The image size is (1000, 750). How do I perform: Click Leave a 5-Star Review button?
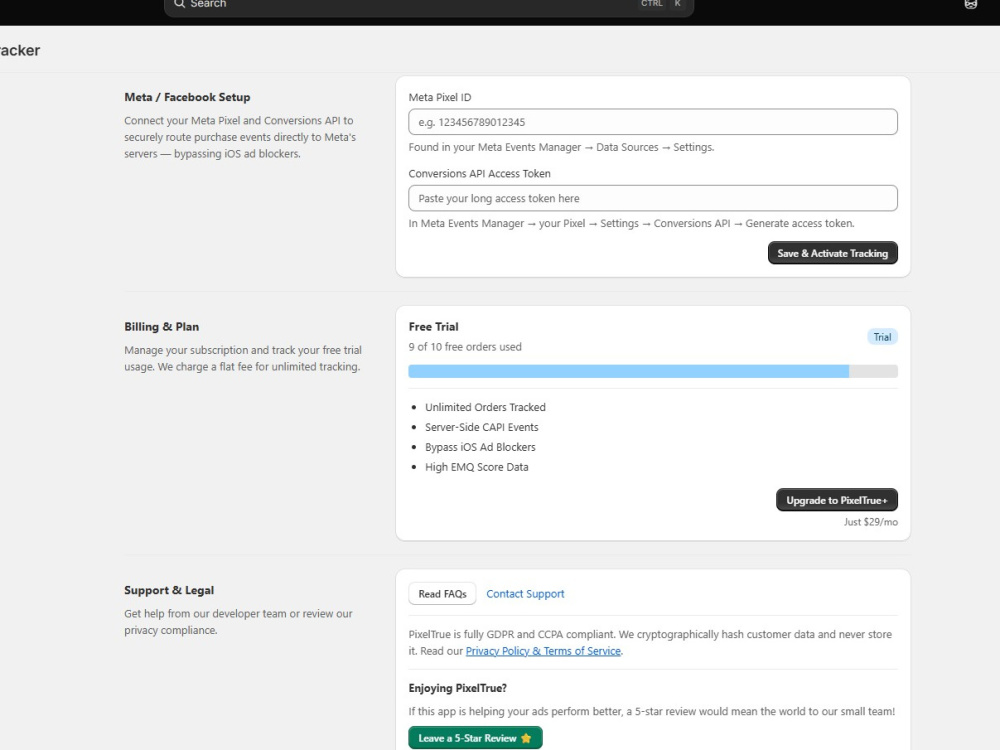click(475, 738)
